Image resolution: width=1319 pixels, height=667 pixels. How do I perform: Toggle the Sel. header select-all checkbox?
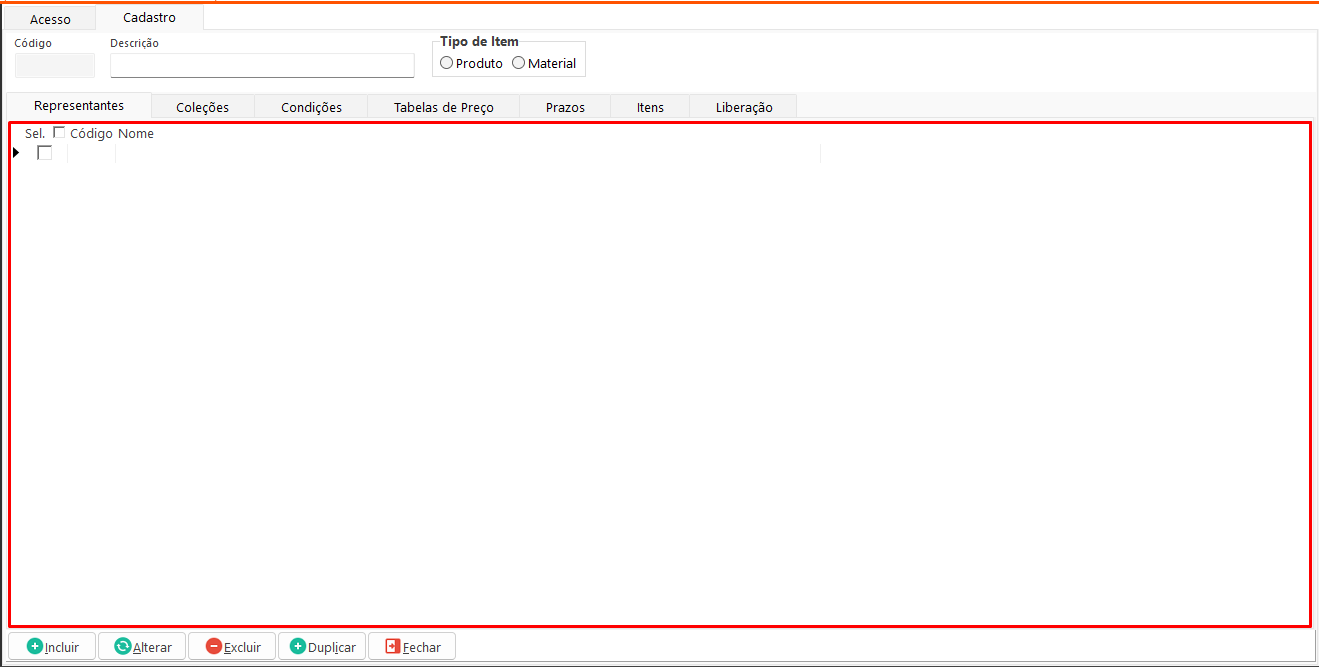click(x=59, y=133)
